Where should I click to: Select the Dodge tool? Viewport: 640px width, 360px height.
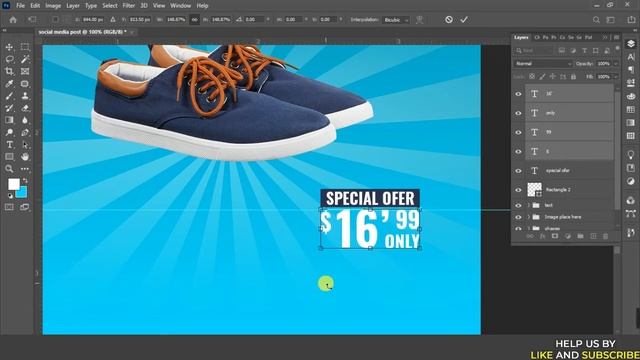[9, 132]
